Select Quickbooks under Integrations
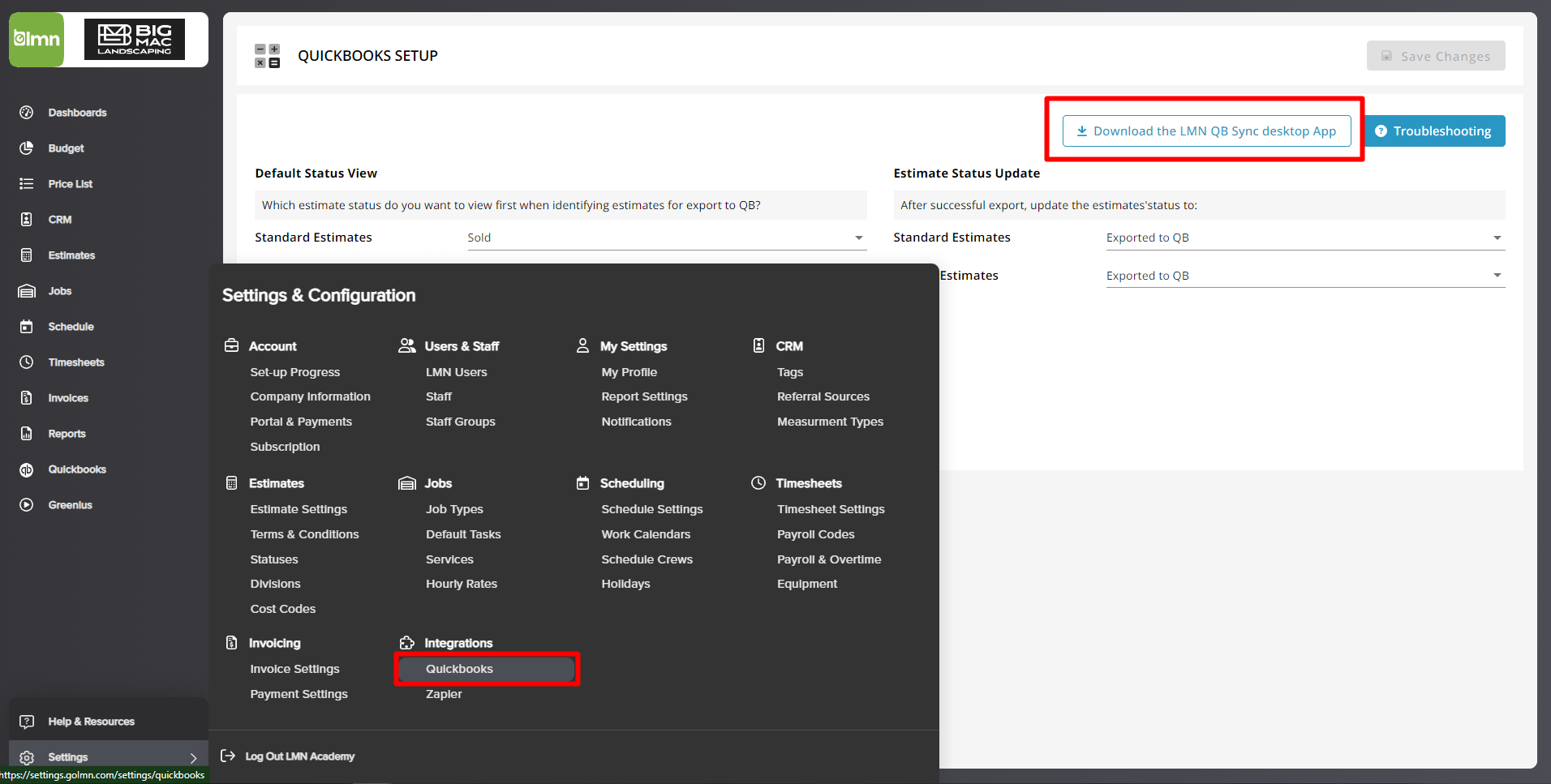Image resolution: width=1551 pixels, height=784 pixels. [x=459, y=669]
